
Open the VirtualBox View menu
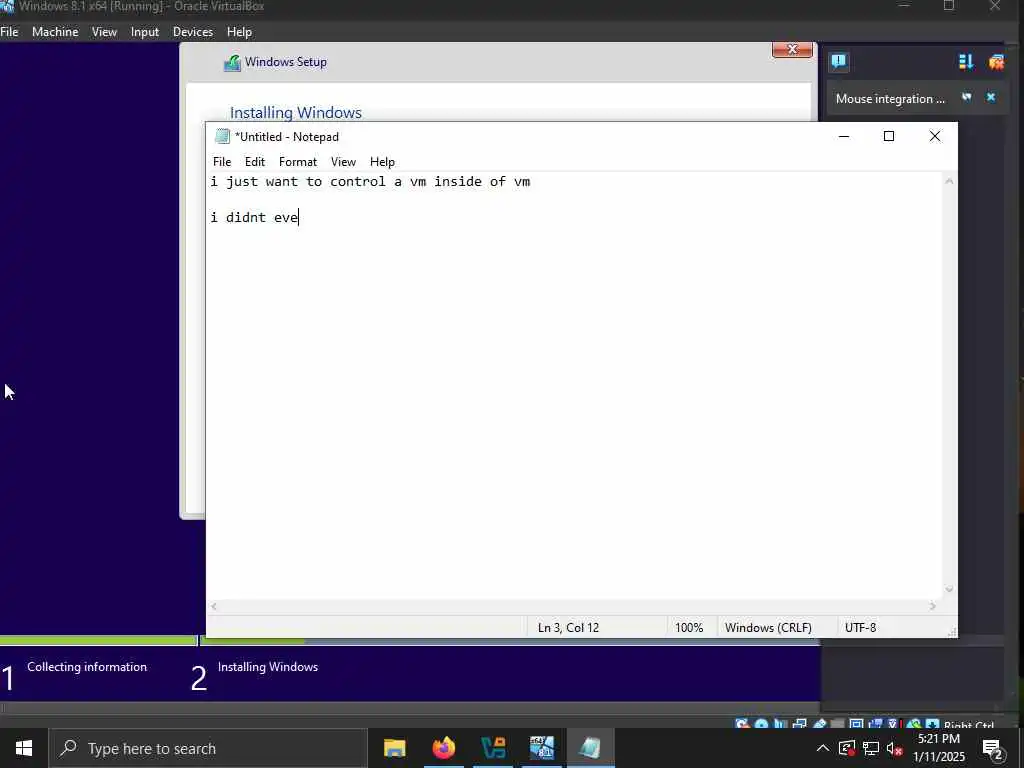click(104, 32)
